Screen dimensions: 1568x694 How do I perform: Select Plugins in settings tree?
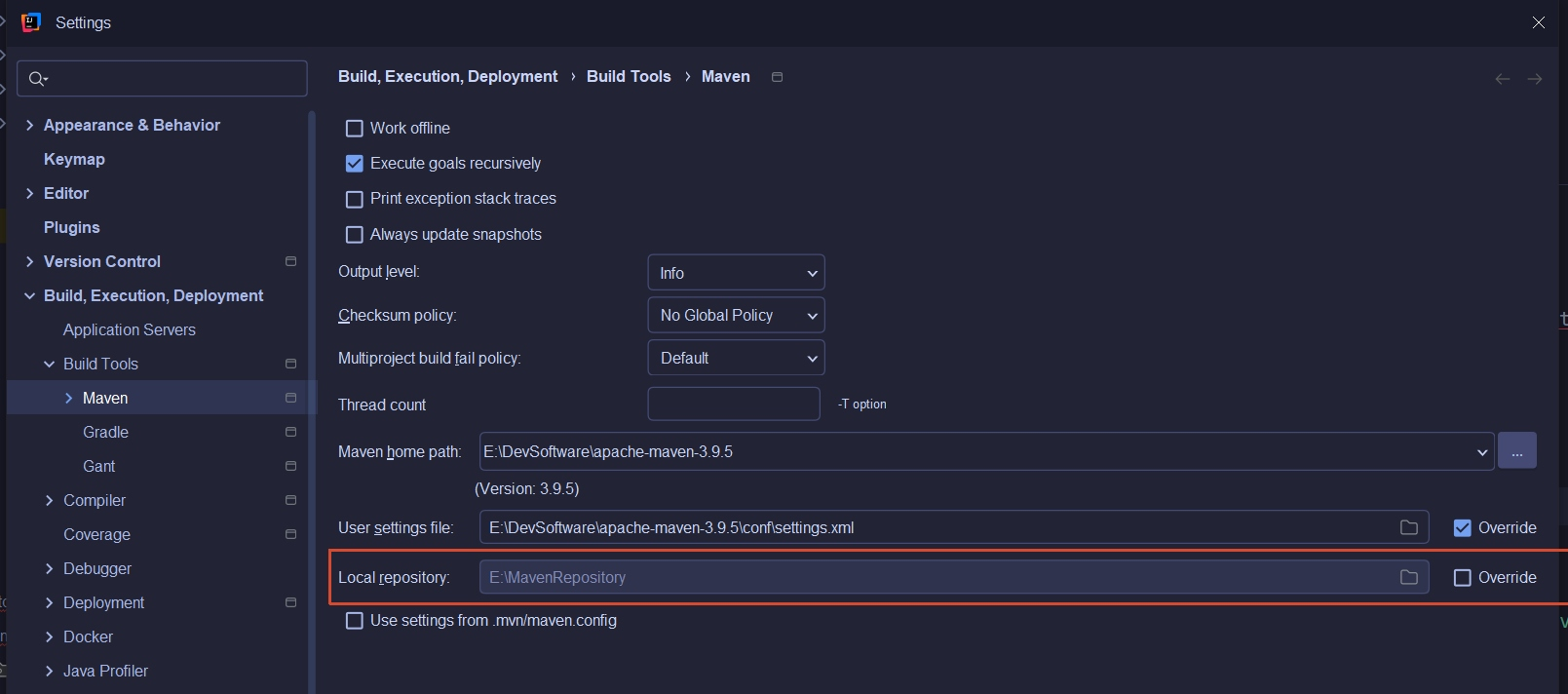tap(71, 227)
